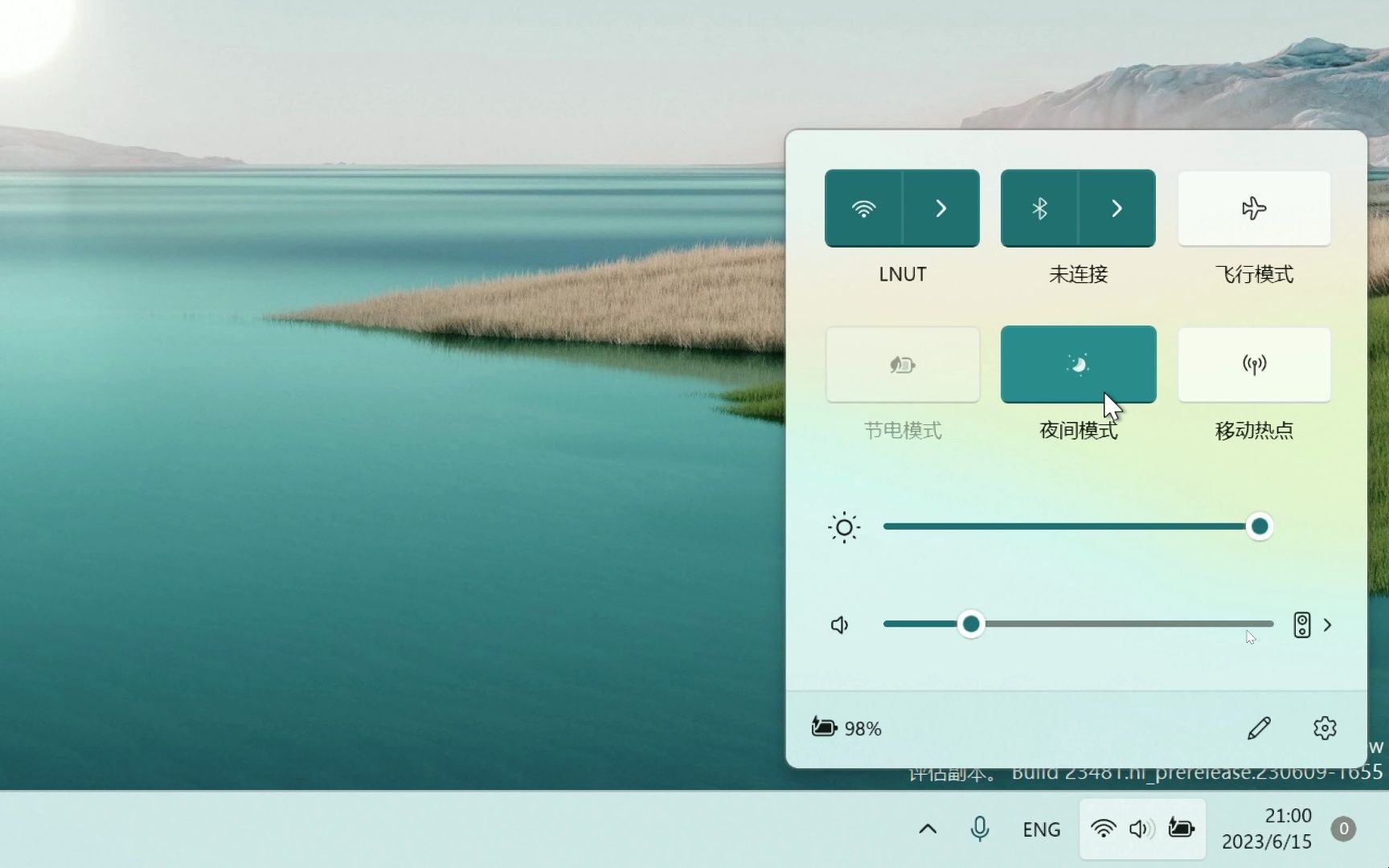This screenshot has height=868, width=1389.
Task: Click the brightness sun icon
Action: pyautogui.click(x=843, y=527)
